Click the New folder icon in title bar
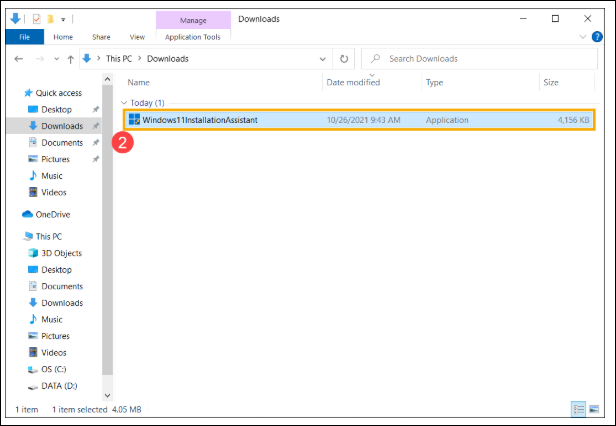This screenshot has height=426, width=616. tap(50, 19)
